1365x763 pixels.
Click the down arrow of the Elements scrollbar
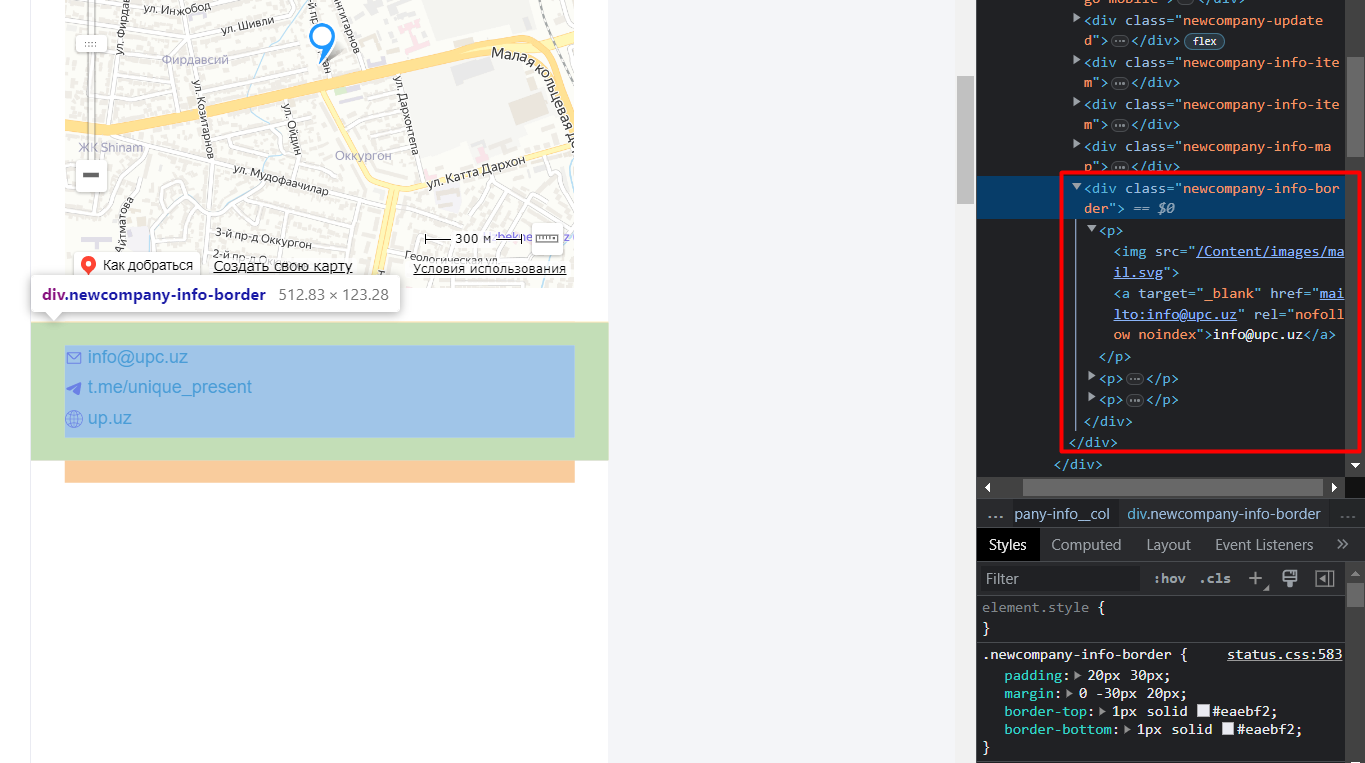coord(1355,465)
